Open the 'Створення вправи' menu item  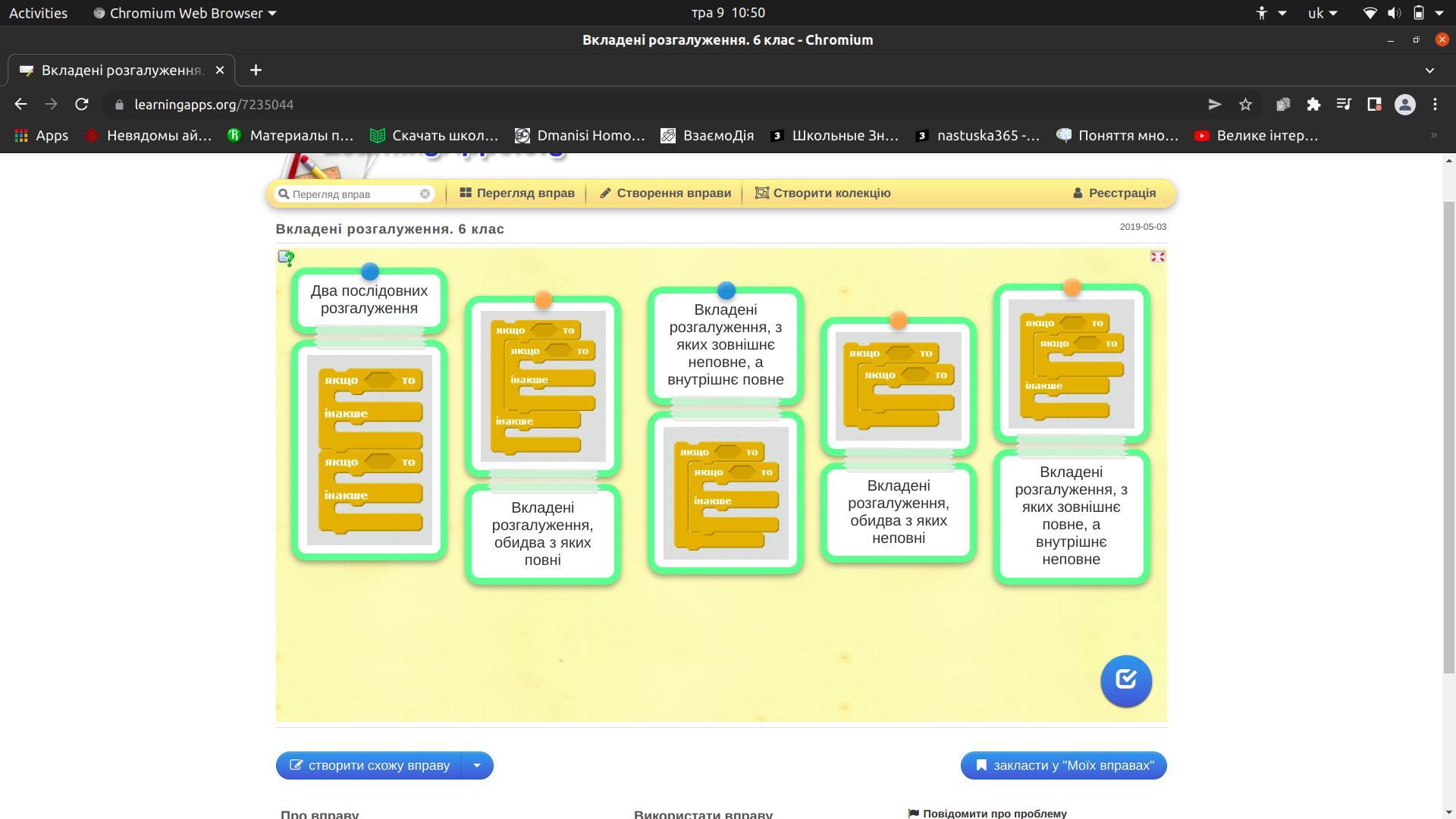point(665,193)
